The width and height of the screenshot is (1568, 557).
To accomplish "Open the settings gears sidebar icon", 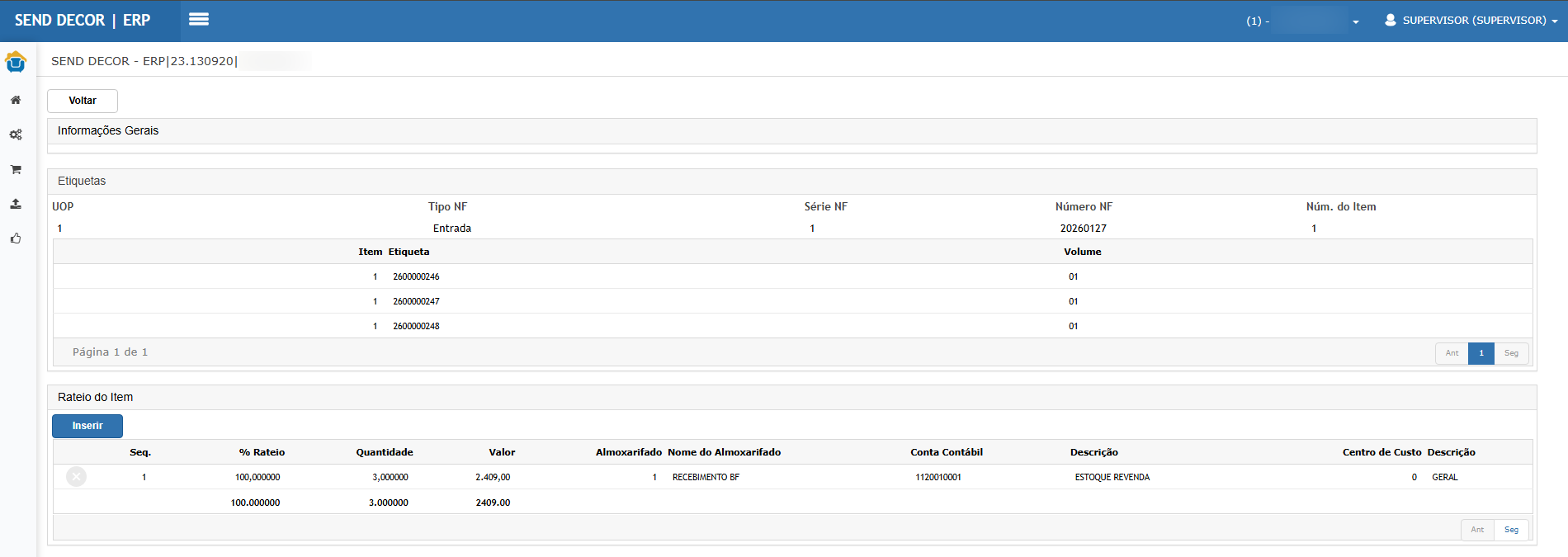I will [x=16, y=135].
